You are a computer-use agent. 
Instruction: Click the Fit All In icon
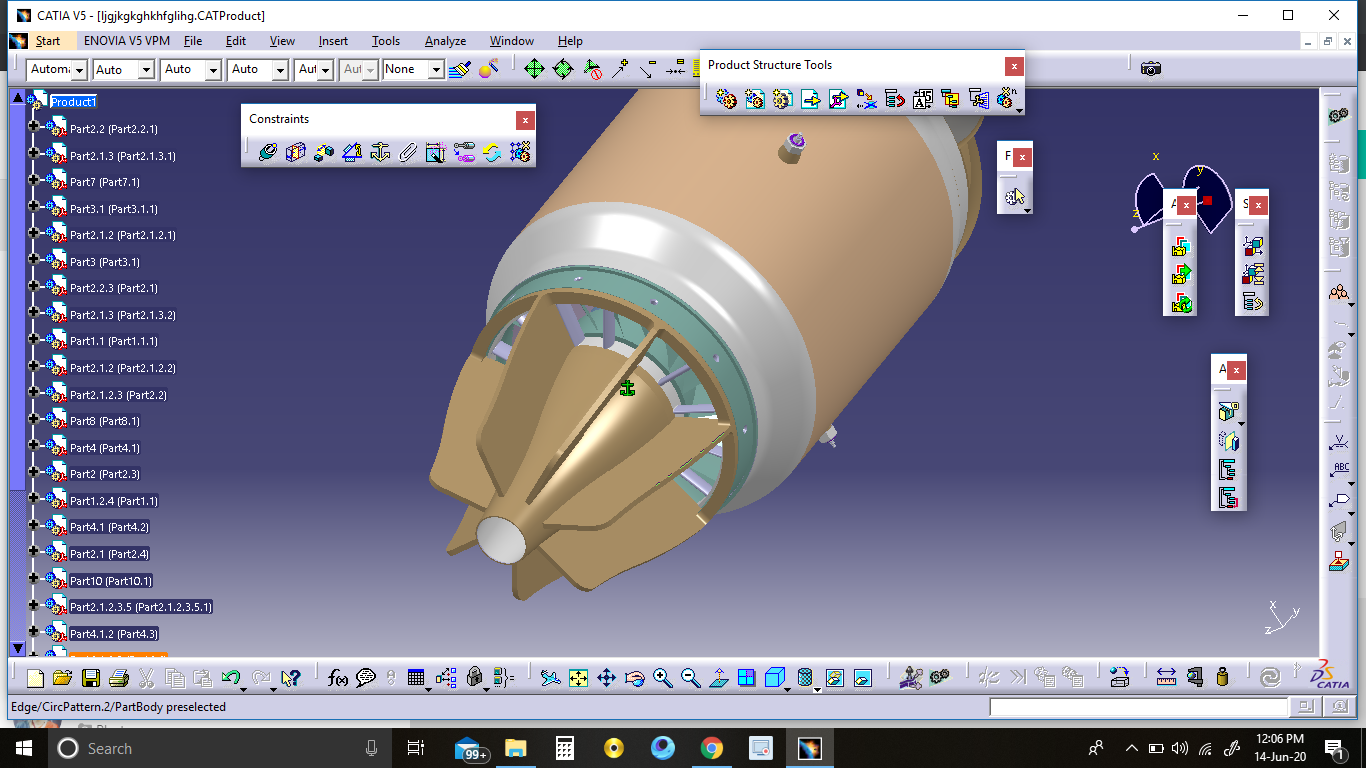point(578,678)
